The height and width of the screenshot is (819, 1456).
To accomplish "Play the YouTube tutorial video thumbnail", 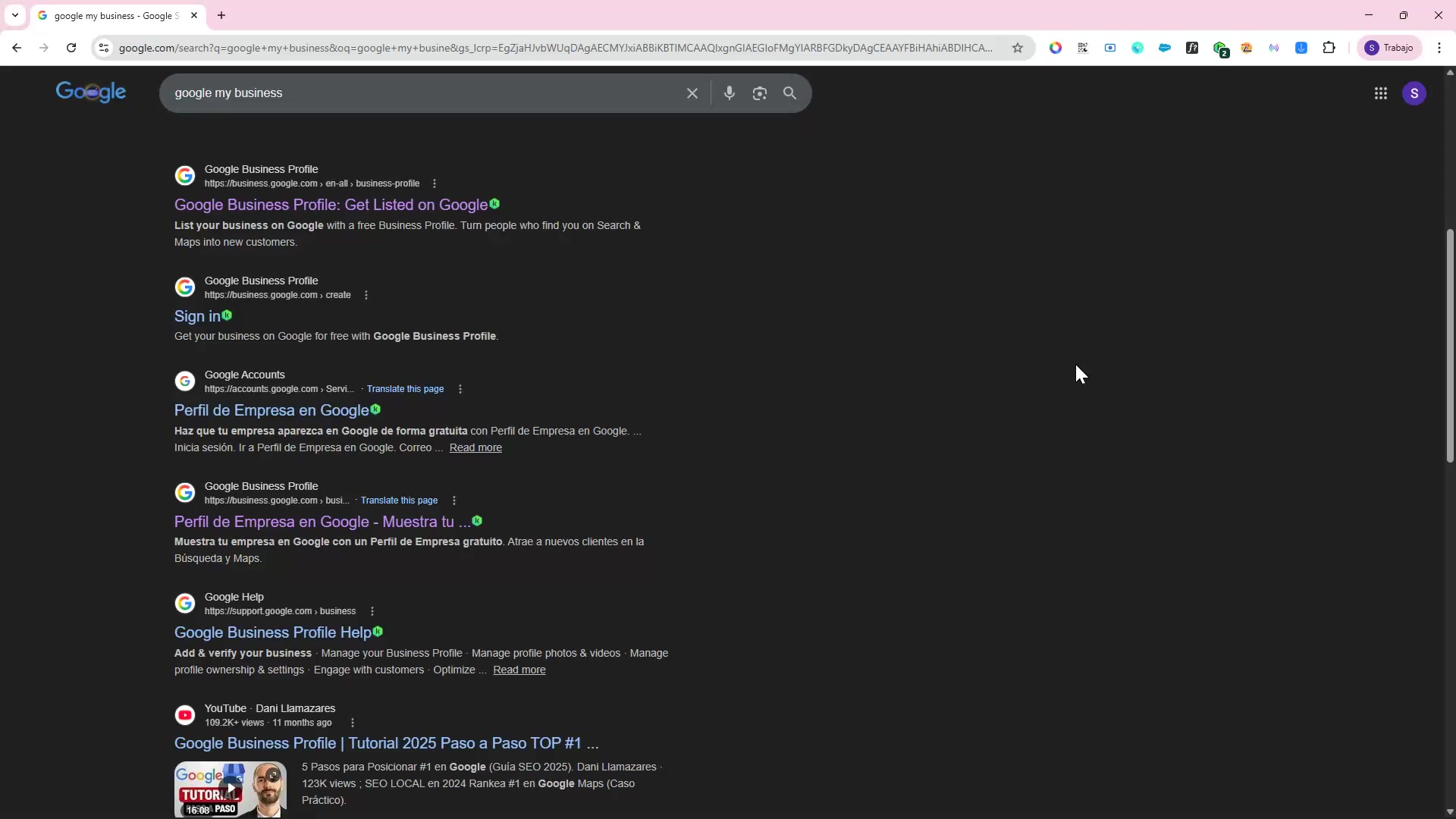I will click(x=231, y=789).
